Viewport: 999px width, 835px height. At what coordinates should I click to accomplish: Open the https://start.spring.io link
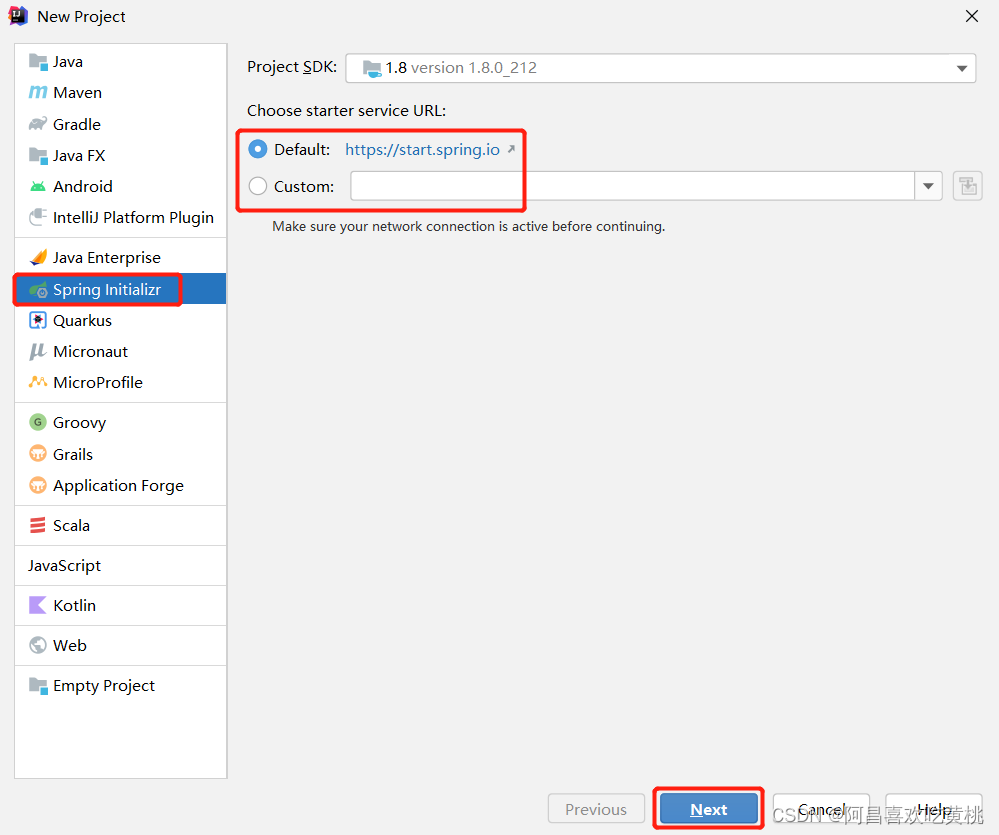click(x=422, y=149)
